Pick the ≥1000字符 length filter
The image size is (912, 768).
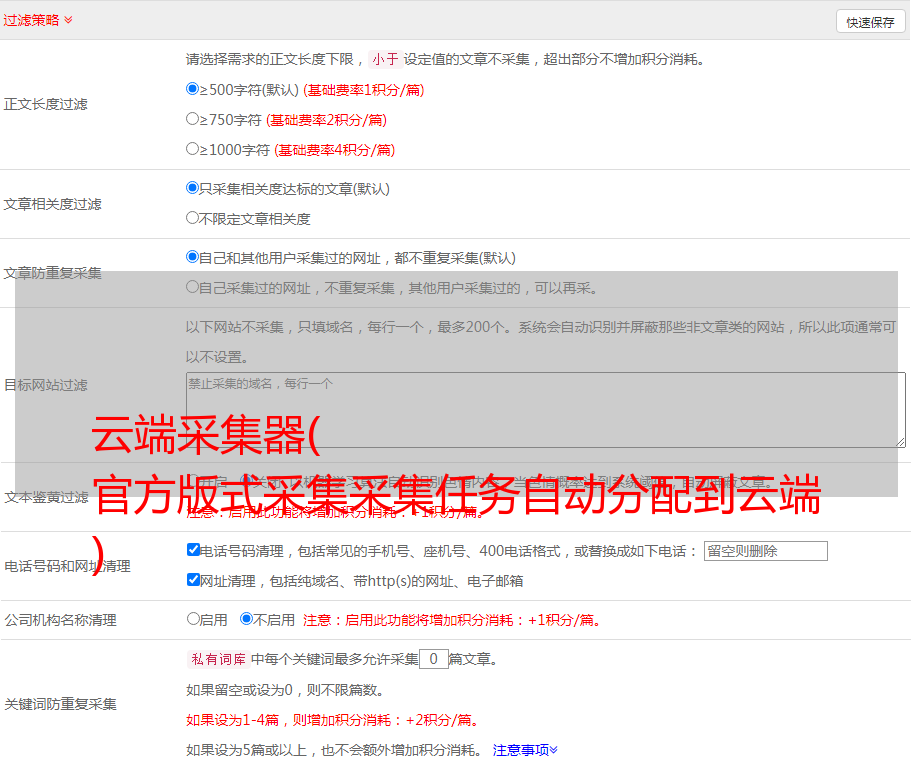coord(193,149)
